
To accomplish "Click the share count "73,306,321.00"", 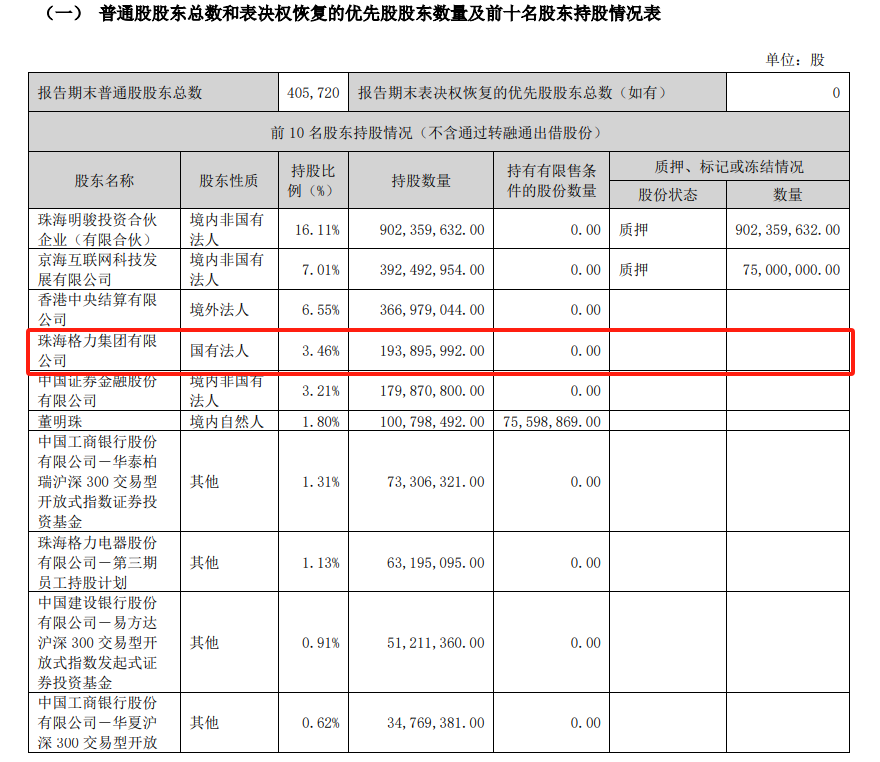I will [436, 481].
